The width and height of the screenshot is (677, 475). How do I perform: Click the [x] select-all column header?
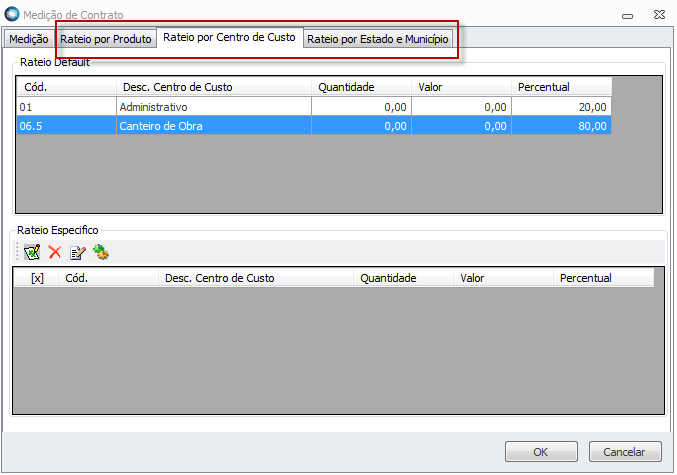(37, 278)
